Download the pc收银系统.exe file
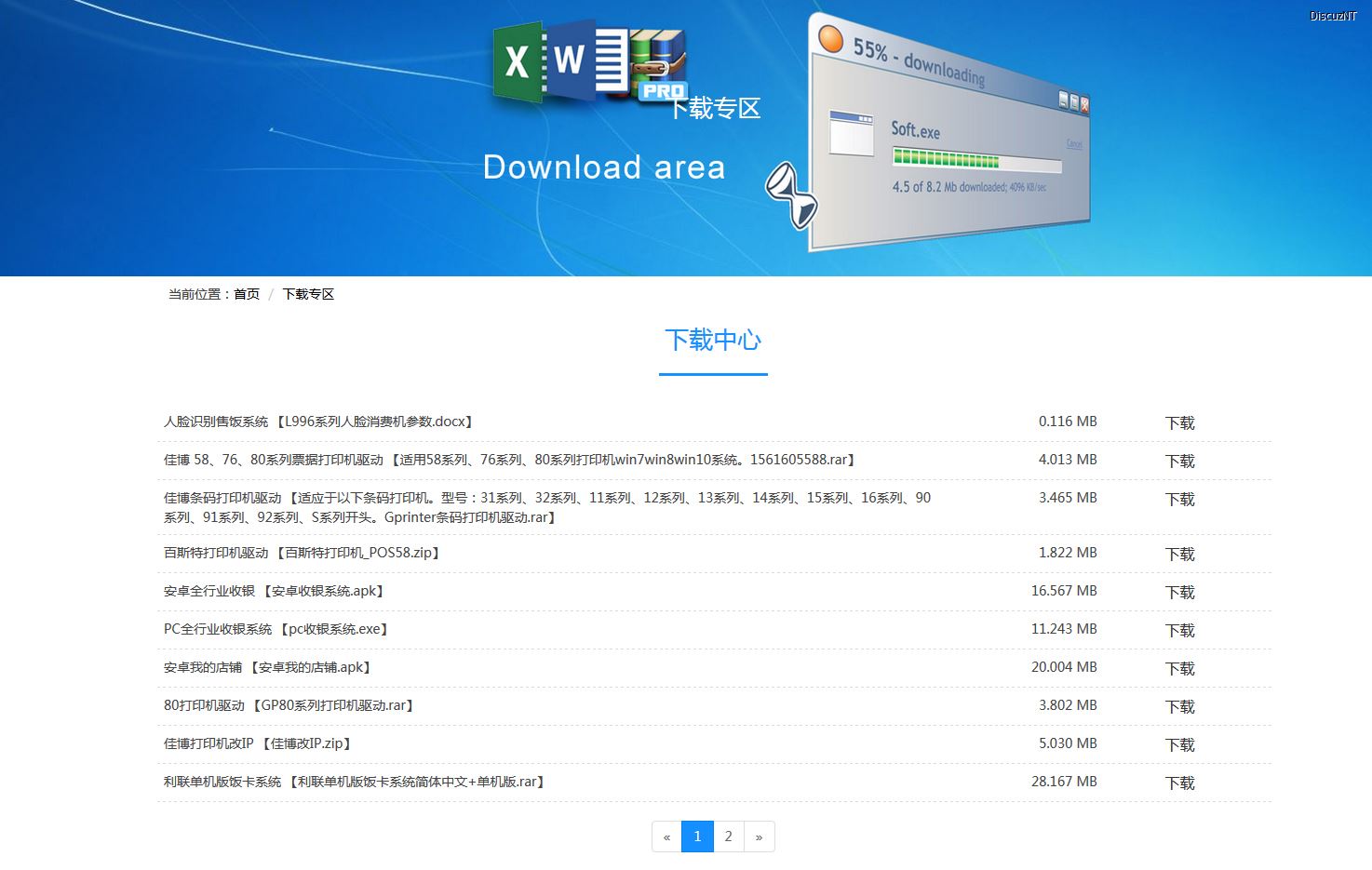The image size is (1372, 870). (1179, 630)
